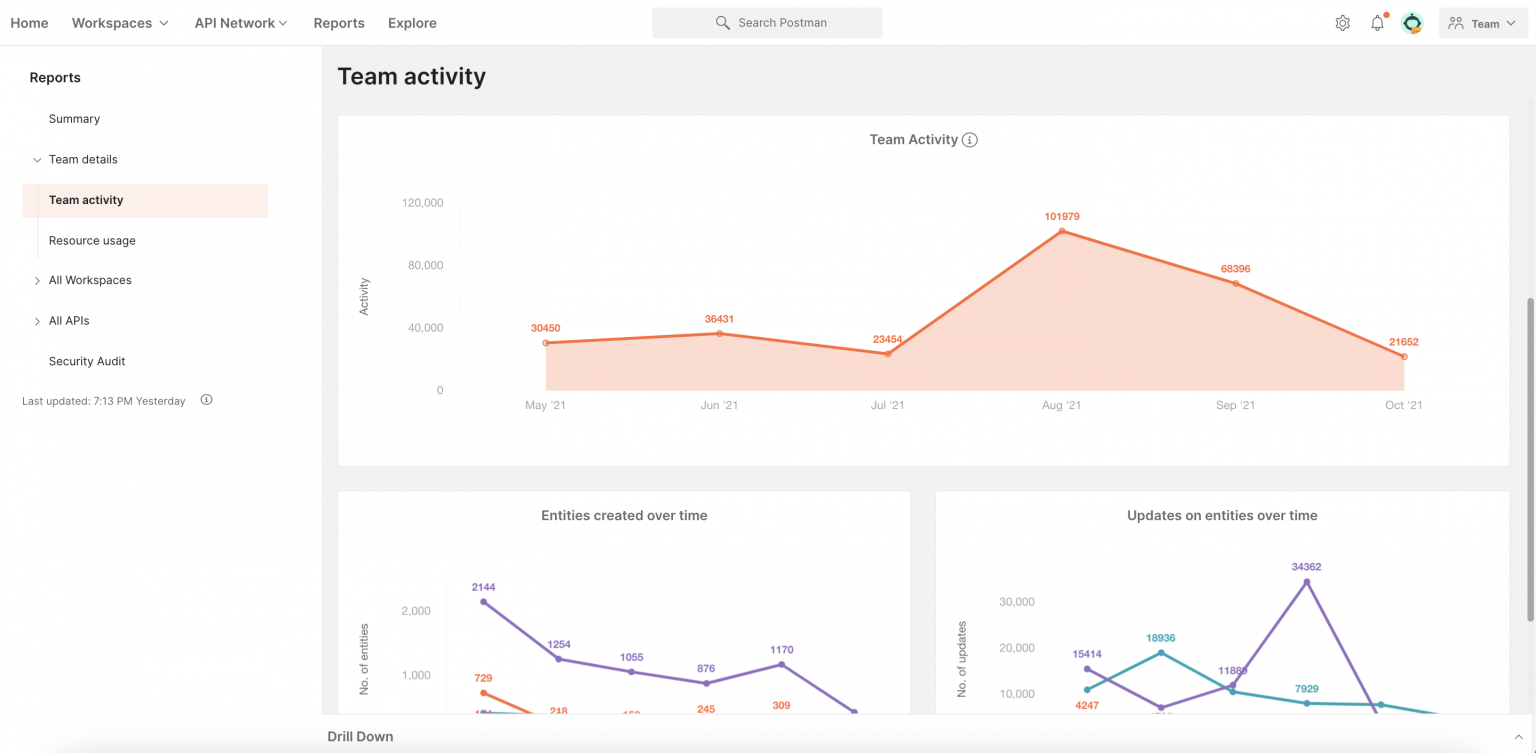Screen dimensions: 1536x753
Task: Click the Team Activity info icon
Action: coord(969,140)
